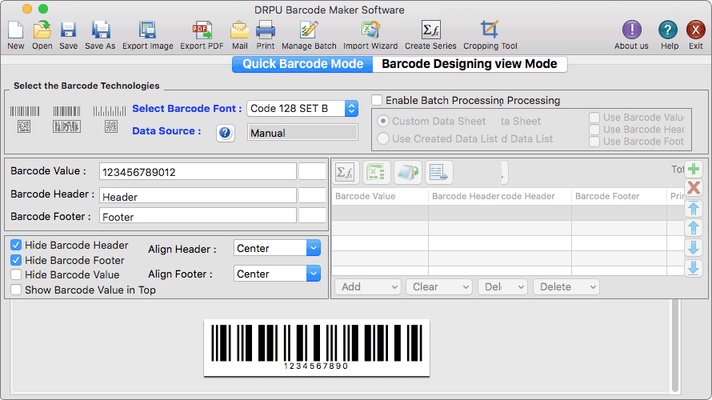This screenshot has width=712, height=400.
Task: Uncheck Hide Barcode Footer
Action: click(x=16, y=260)
